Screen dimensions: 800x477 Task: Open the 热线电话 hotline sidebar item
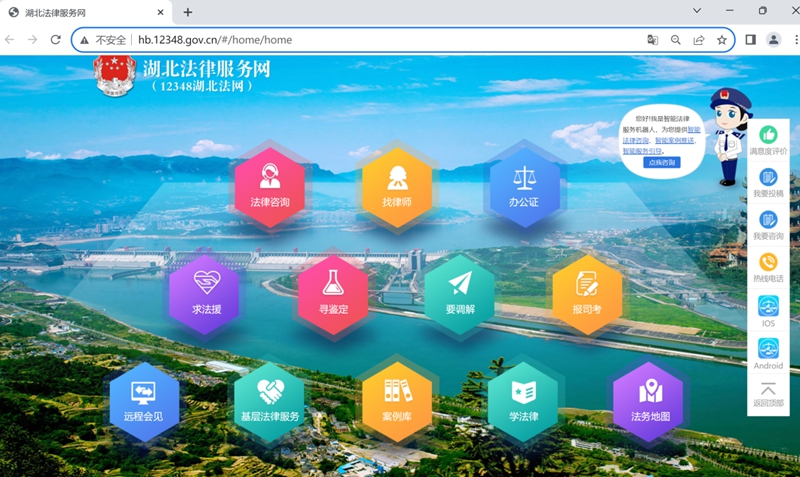click(x=768, y=266)
